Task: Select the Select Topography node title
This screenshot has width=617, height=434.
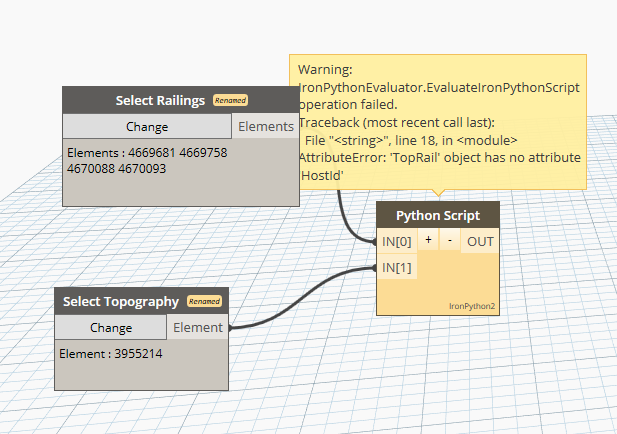Action: [x=121, y=301]
